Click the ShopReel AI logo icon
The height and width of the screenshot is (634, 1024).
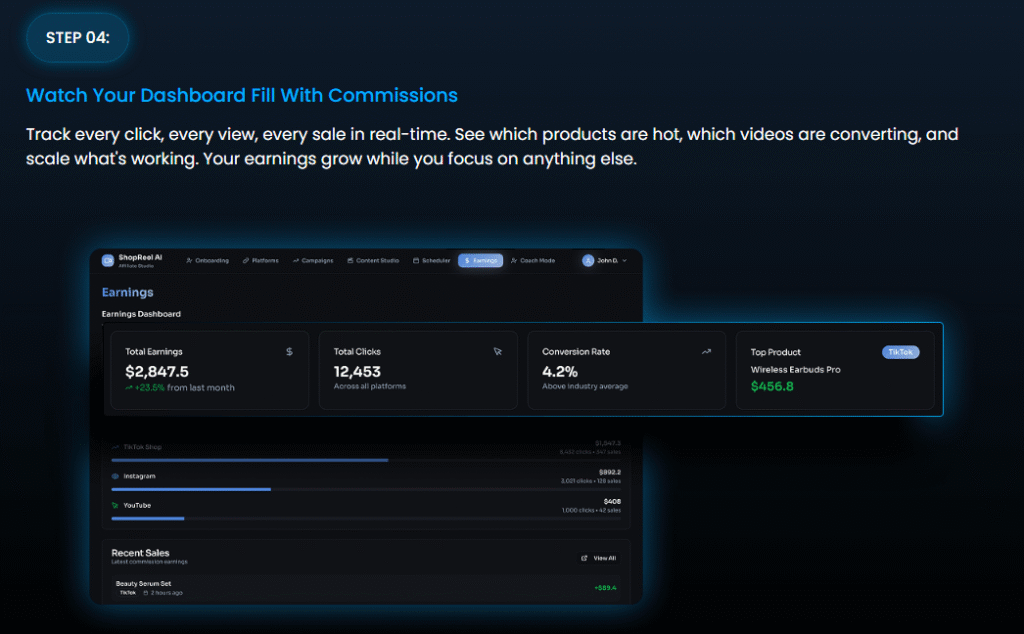click(108, 260)
